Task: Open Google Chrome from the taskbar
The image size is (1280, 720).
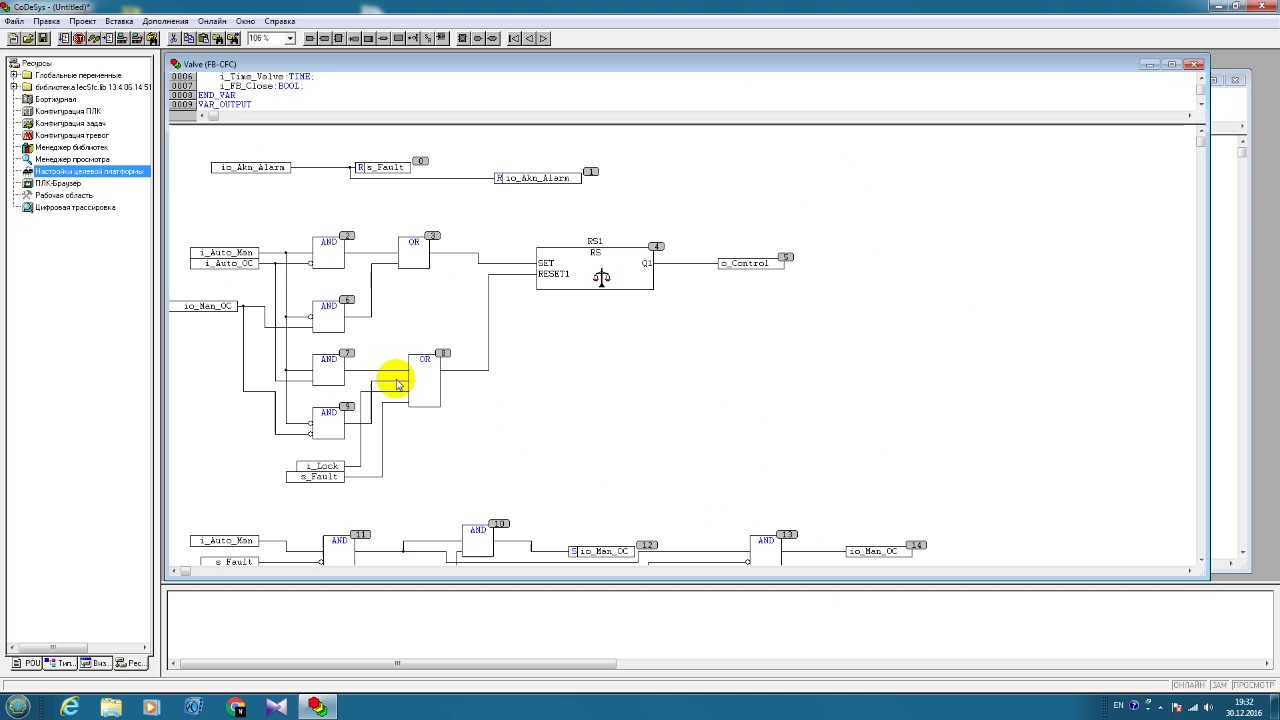Action: (x=236, y=706)
